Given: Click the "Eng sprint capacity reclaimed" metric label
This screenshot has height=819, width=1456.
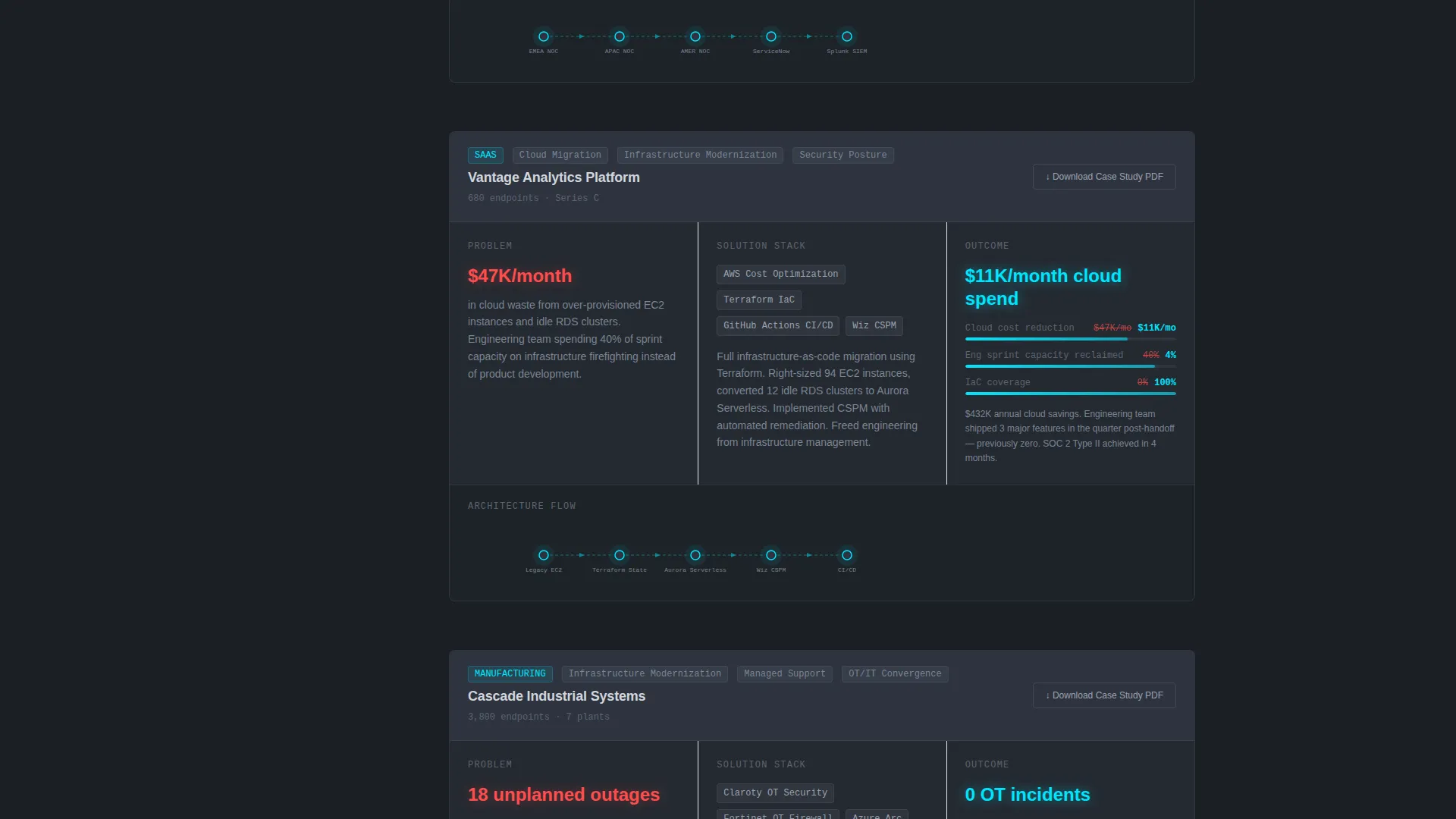Looking at the screenshot, I should pos(1044,355).
